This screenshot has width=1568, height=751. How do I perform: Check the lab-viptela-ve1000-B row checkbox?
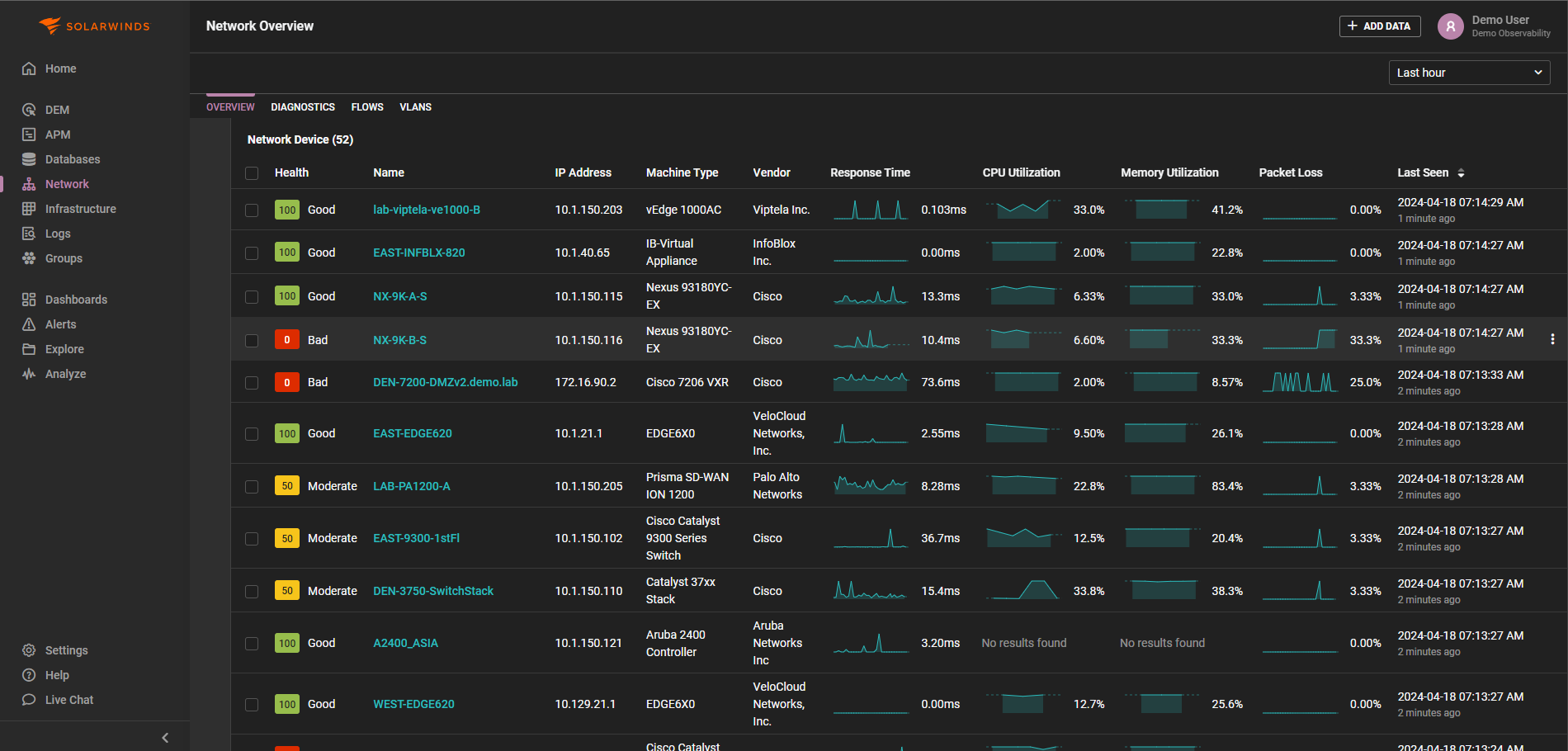[252, 210]
